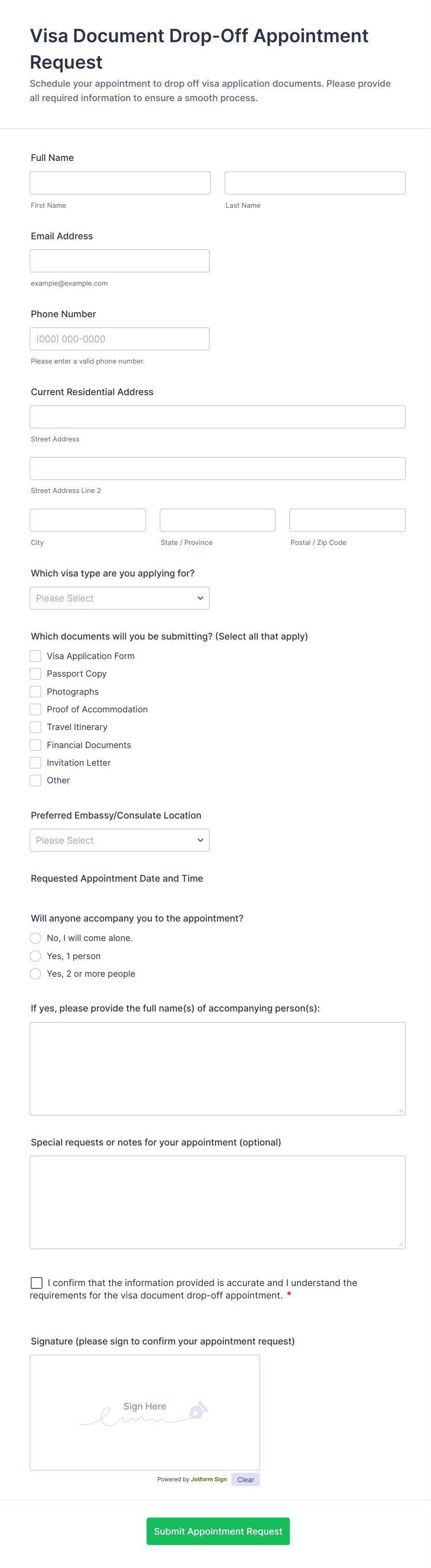Click the pen icon in signature pad

point(198,1410)
